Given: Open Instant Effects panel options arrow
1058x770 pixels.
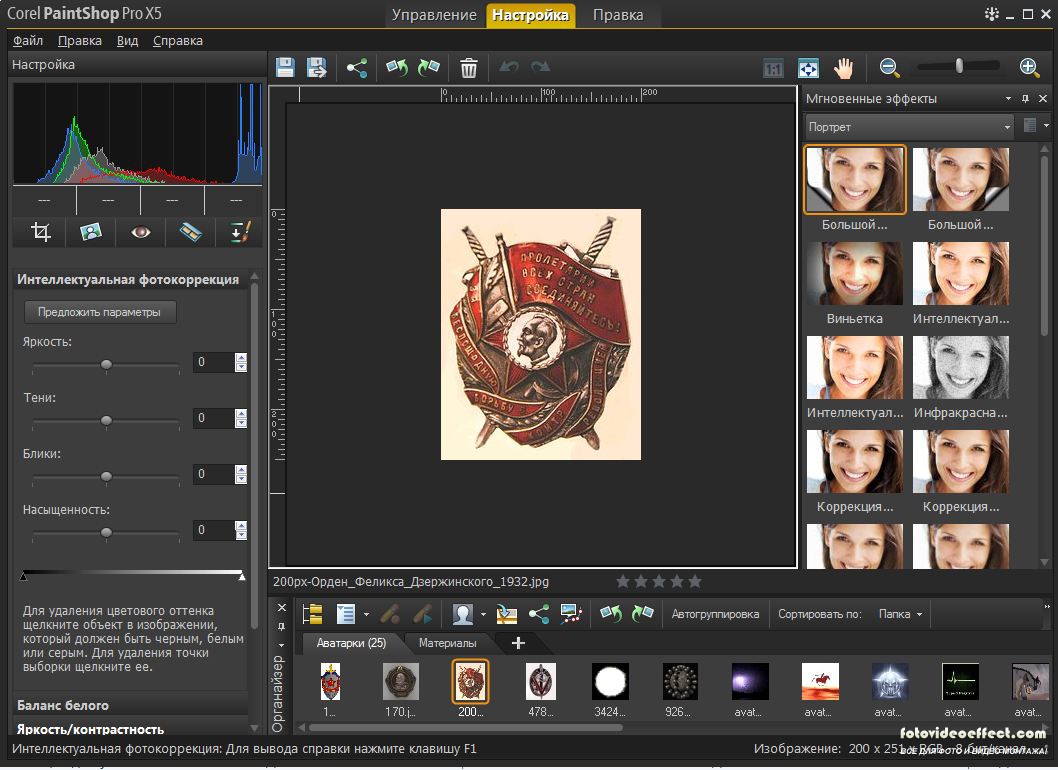Looking at the screenshot, I should click(x=1008, y=99).
